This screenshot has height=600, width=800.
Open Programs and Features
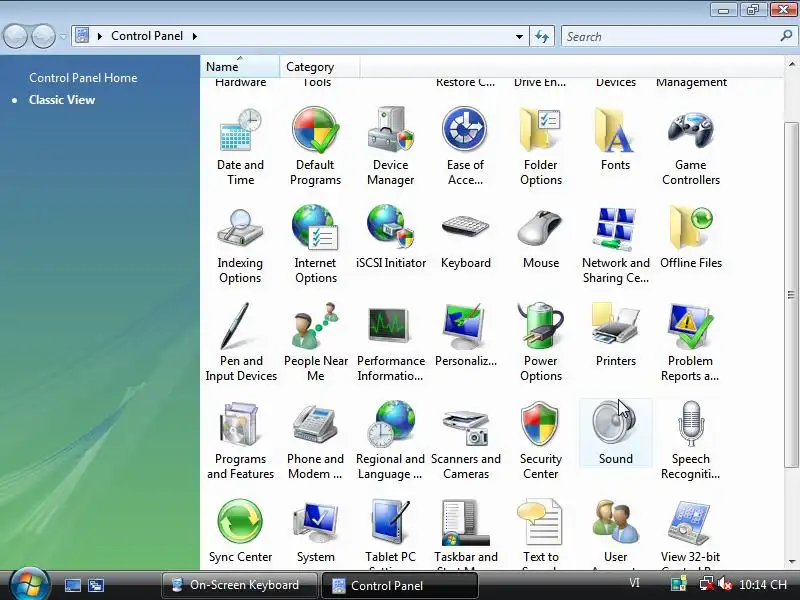tap(240, 441)
